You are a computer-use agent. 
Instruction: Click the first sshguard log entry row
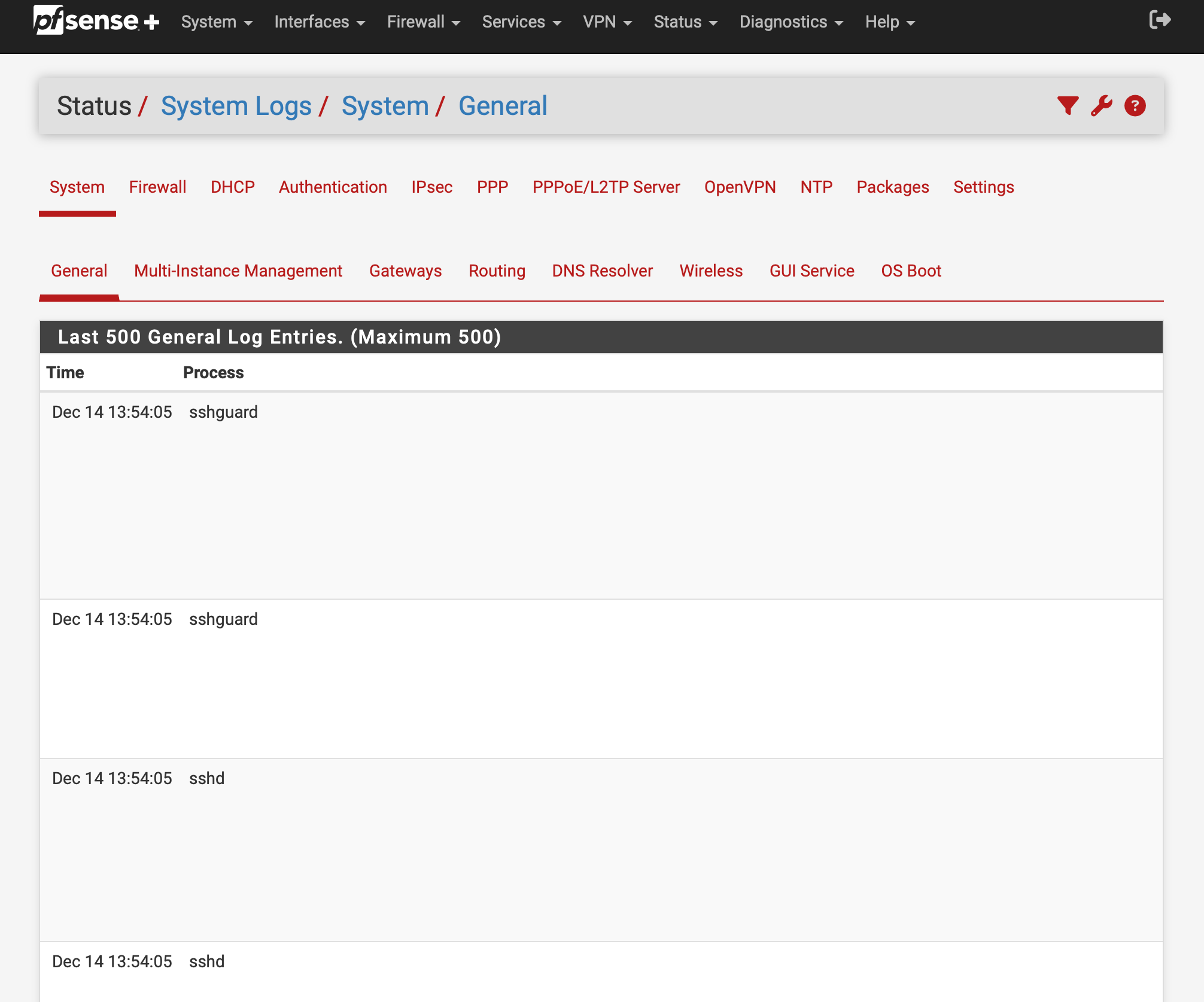point(223,412)
